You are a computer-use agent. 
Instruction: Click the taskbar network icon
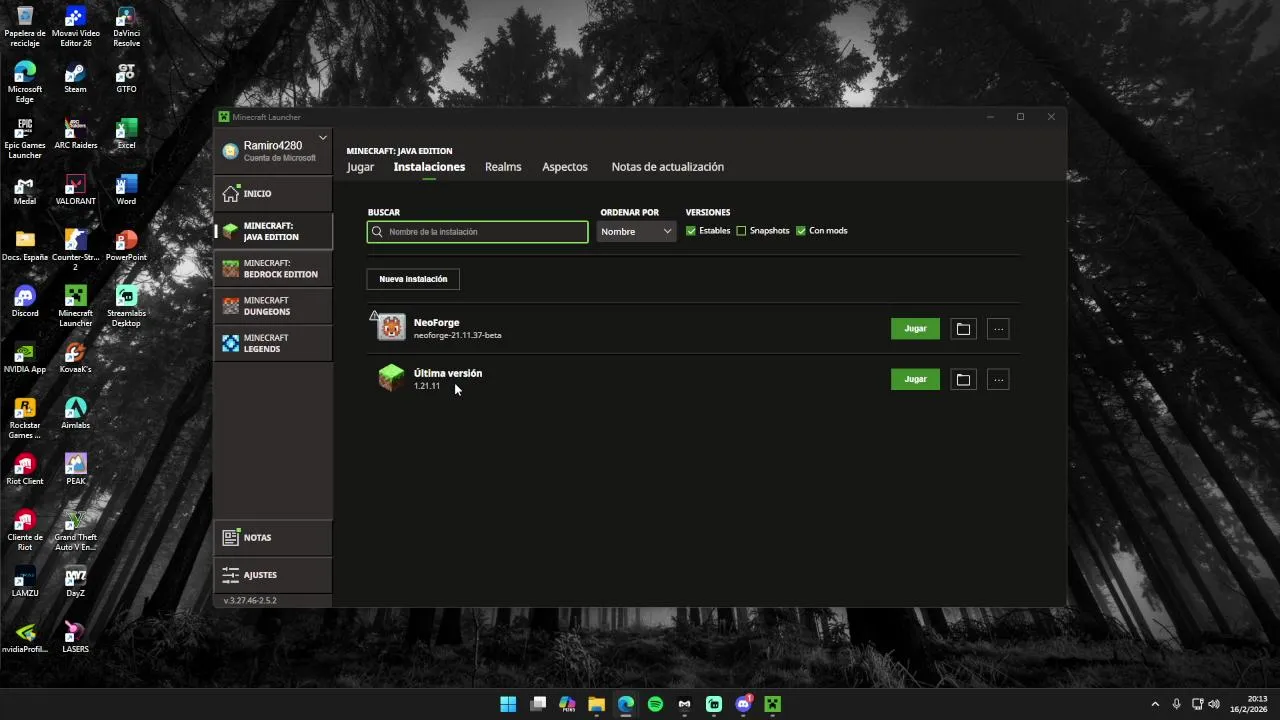point(1197,704)
